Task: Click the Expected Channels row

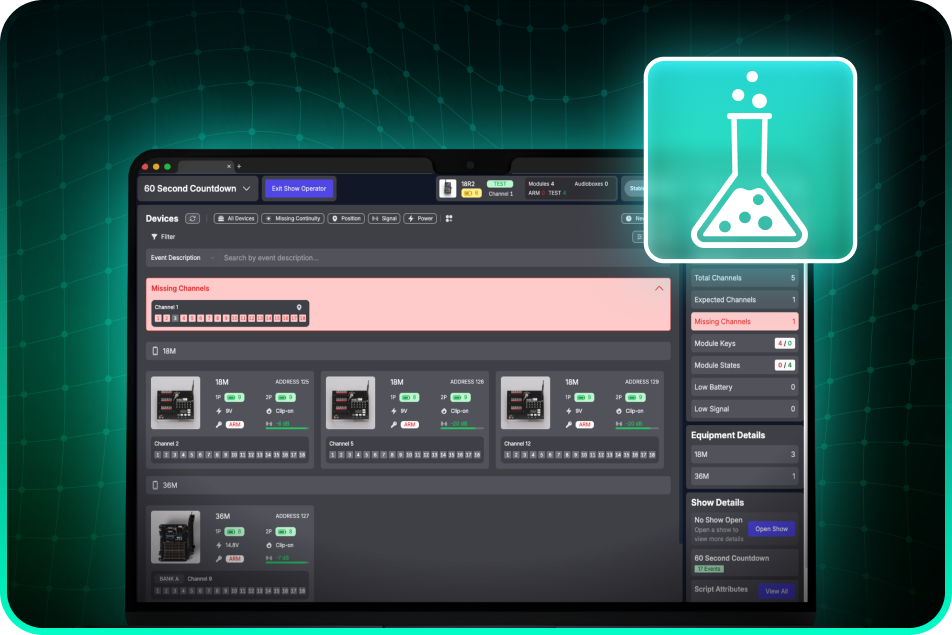Action: click(x=744, y=300)
